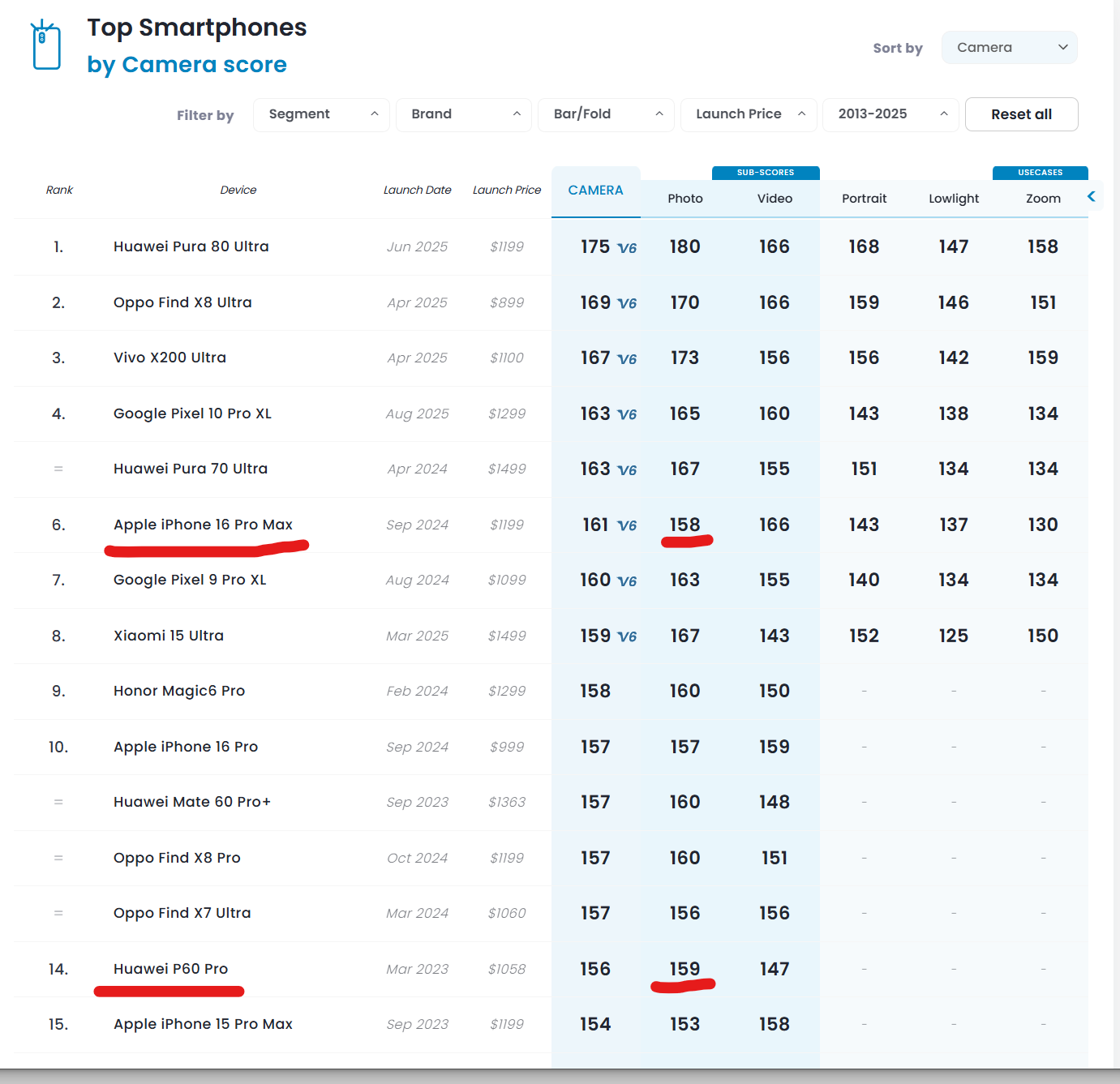Open the Launch Price filter

749,114
